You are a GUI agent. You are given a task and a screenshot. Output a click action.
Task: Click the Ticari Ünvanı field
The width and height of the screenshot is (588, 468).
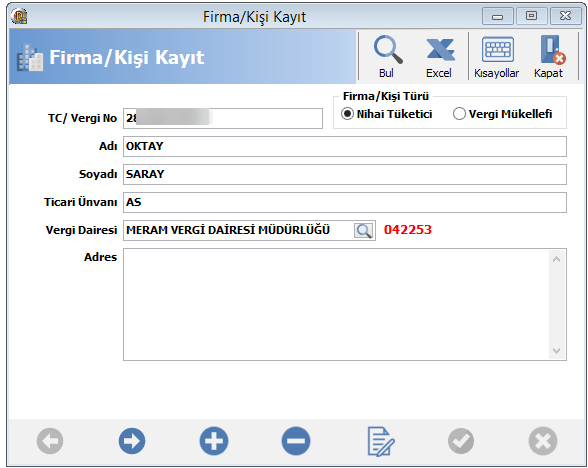(345, 202)
